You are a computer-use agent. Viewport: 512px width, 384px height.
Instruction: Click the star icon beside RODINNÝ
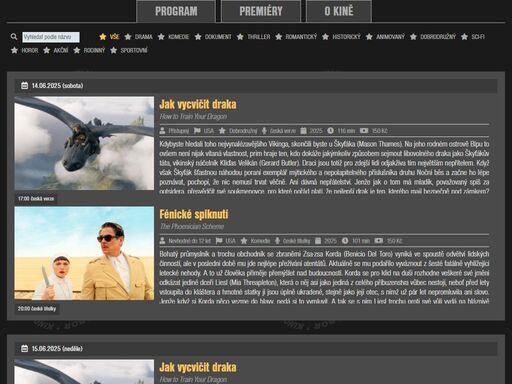[77, 50]
